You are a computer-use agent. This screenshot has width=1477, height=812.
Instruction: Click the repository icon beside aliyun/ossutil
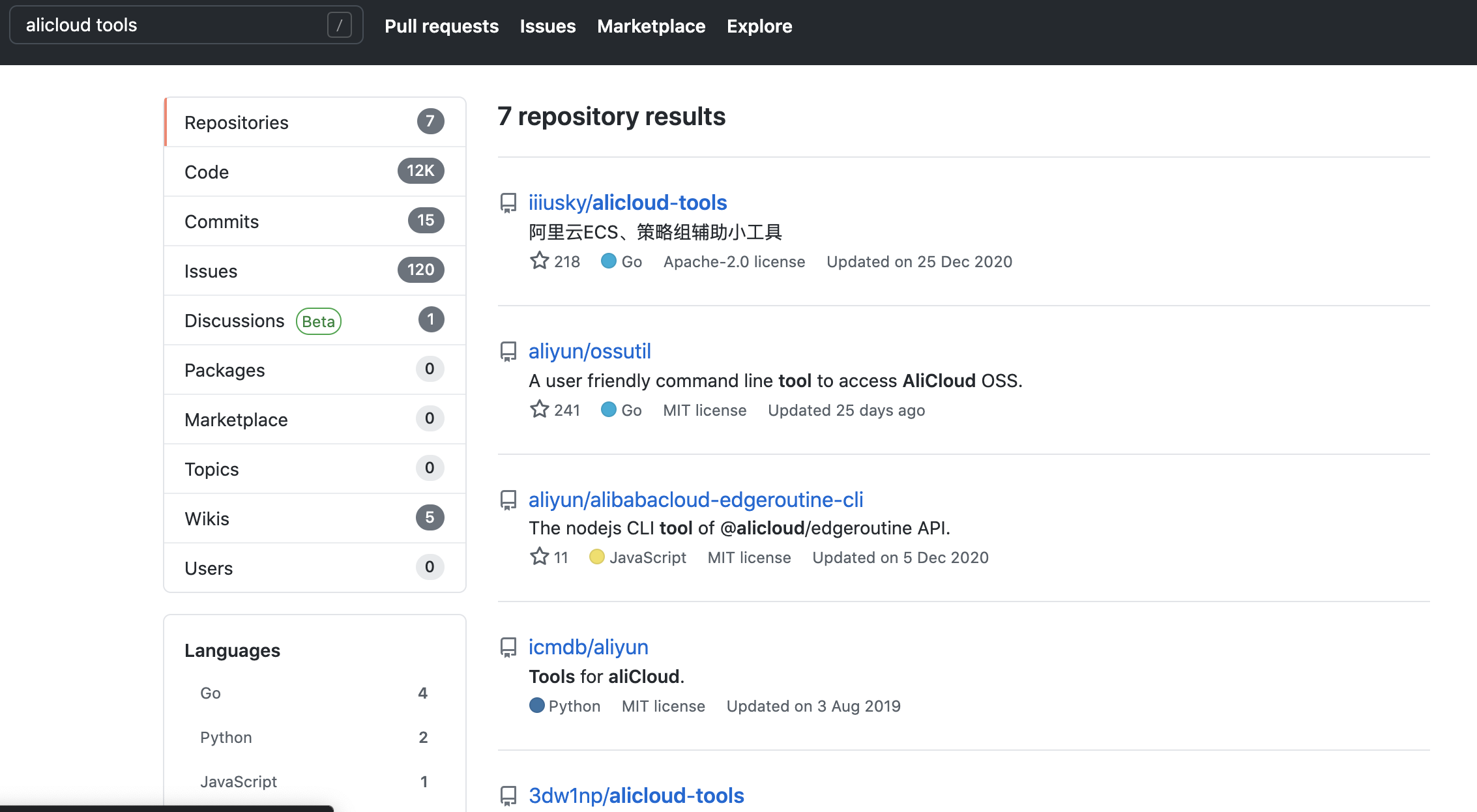tap(508, 351)
